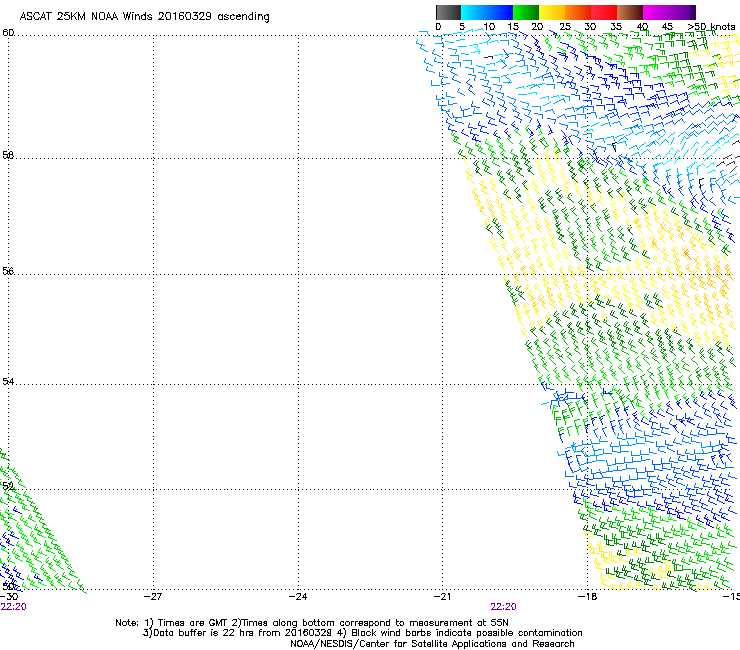740x650 pixels.
Task: Click the cyan-to-blue 5-15 knots legend segment
Action: click(487, 12)
